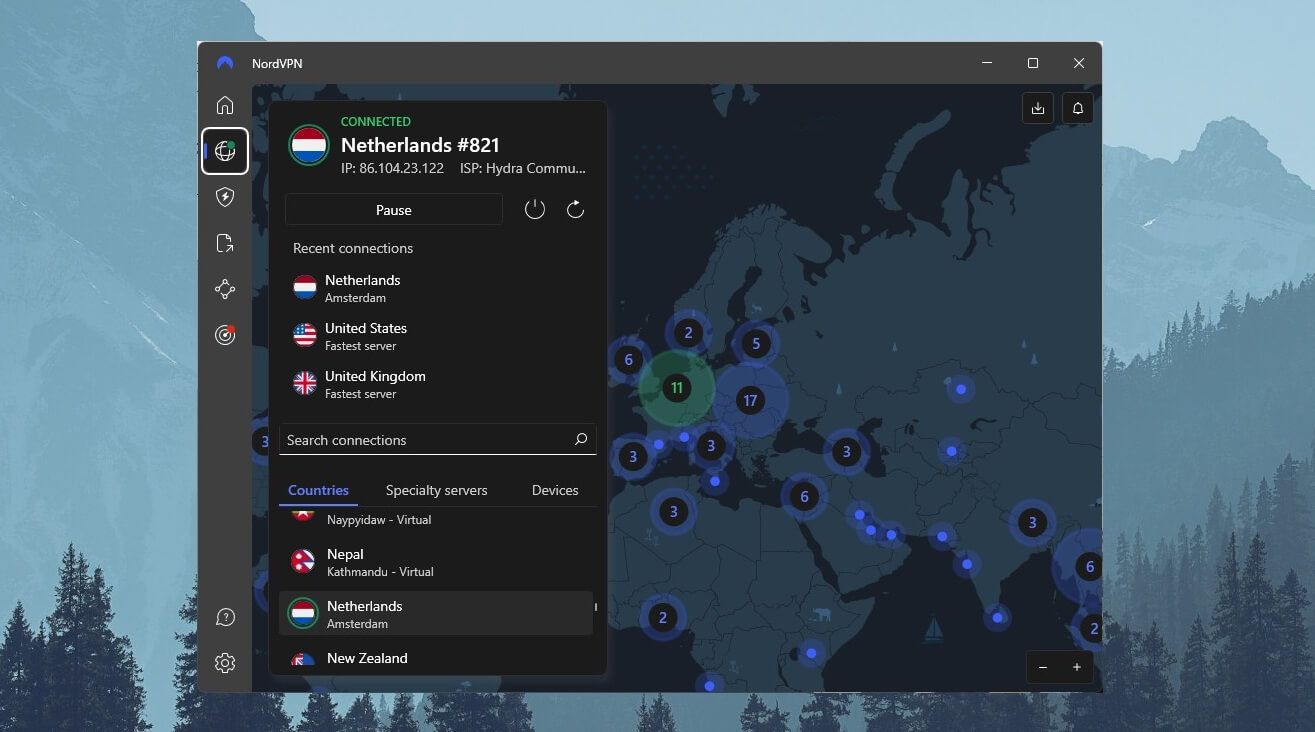Screen dimensions: 1315x732
Task: Open the help question mark icon
Action: 225,617
